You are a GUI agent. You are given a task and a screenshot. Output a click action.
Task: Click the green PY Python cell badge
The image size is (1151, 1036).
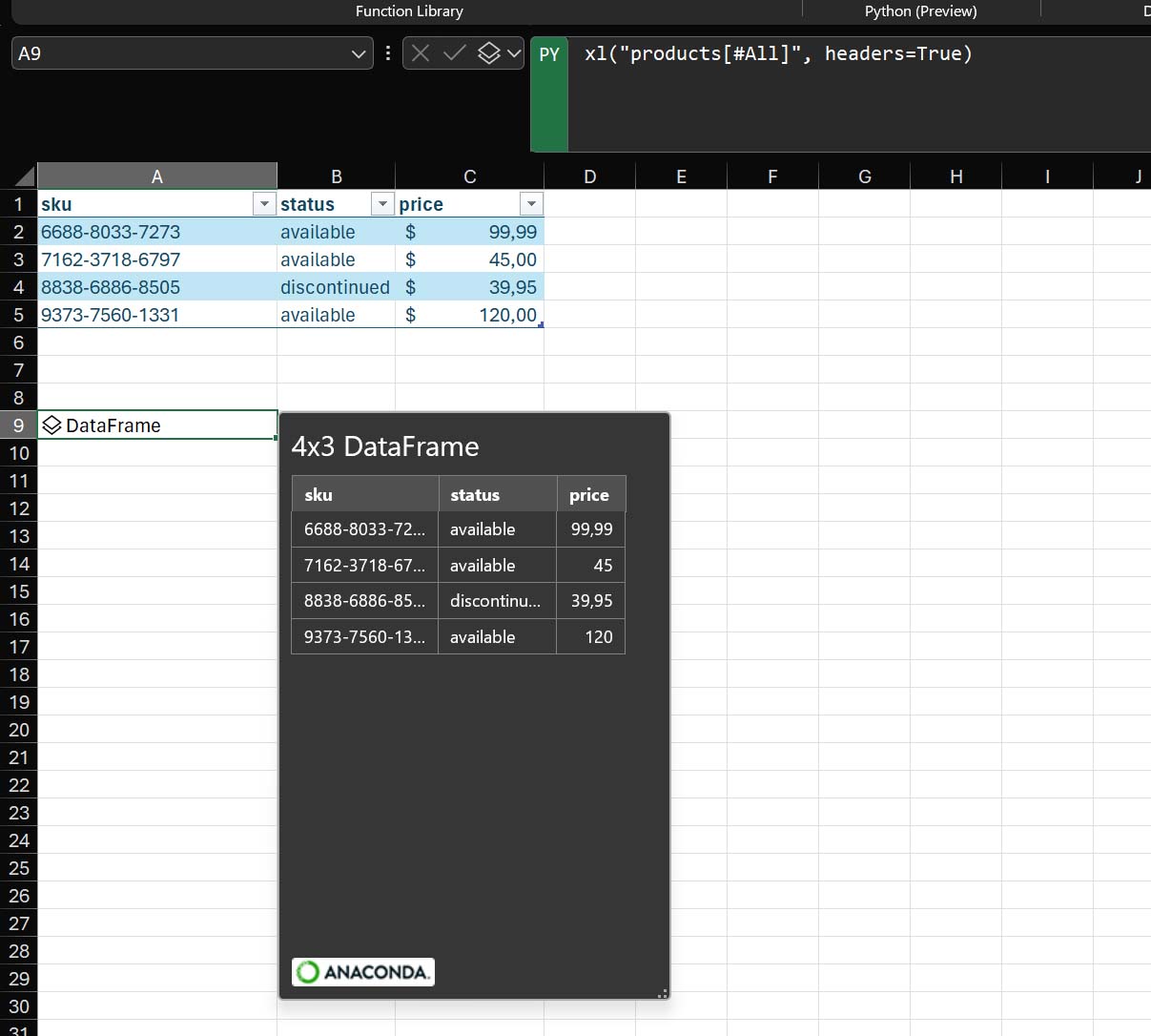549,54
